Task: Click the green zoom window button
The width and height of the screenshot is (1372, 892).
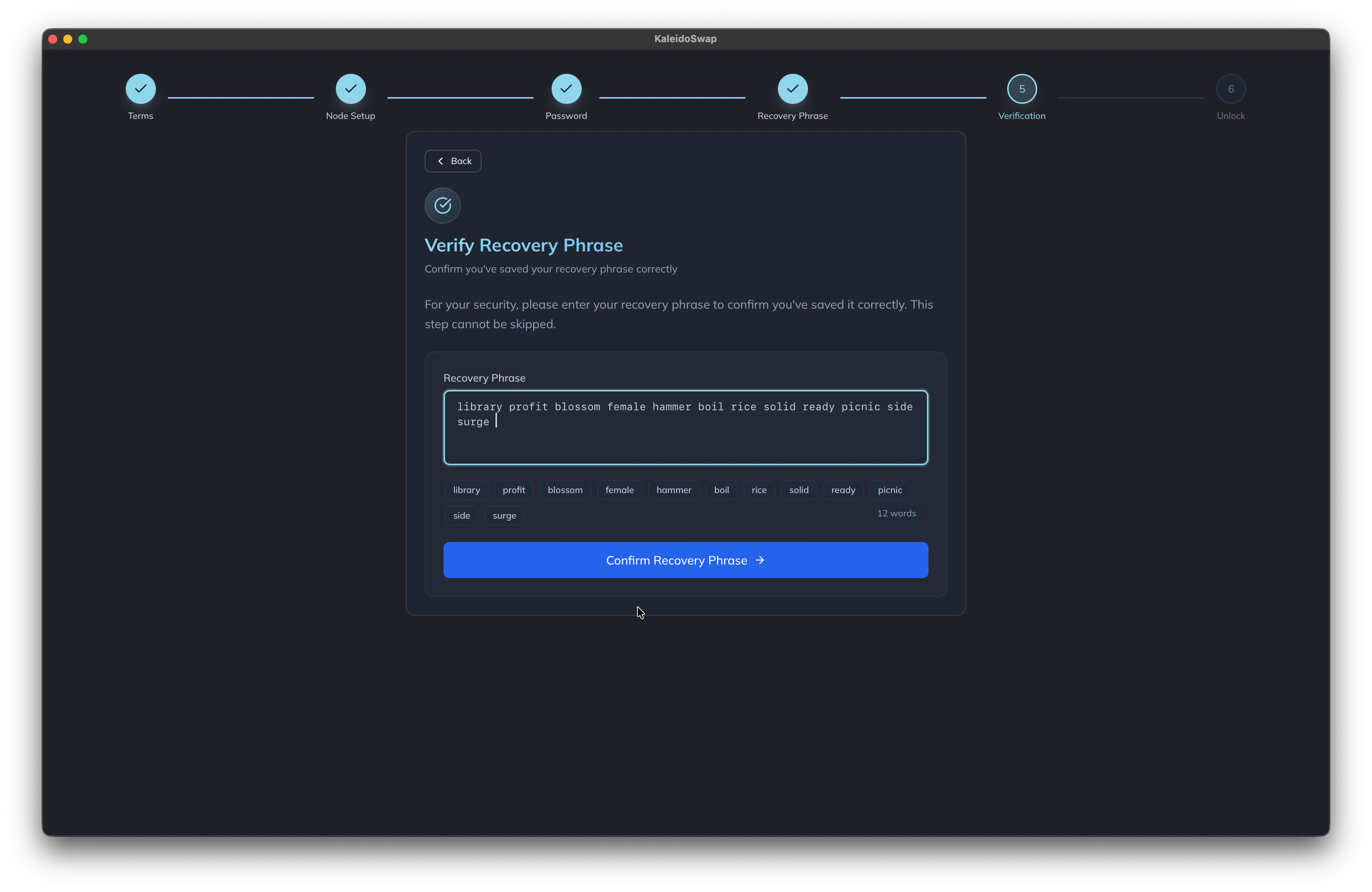Action: coord(83,39)
